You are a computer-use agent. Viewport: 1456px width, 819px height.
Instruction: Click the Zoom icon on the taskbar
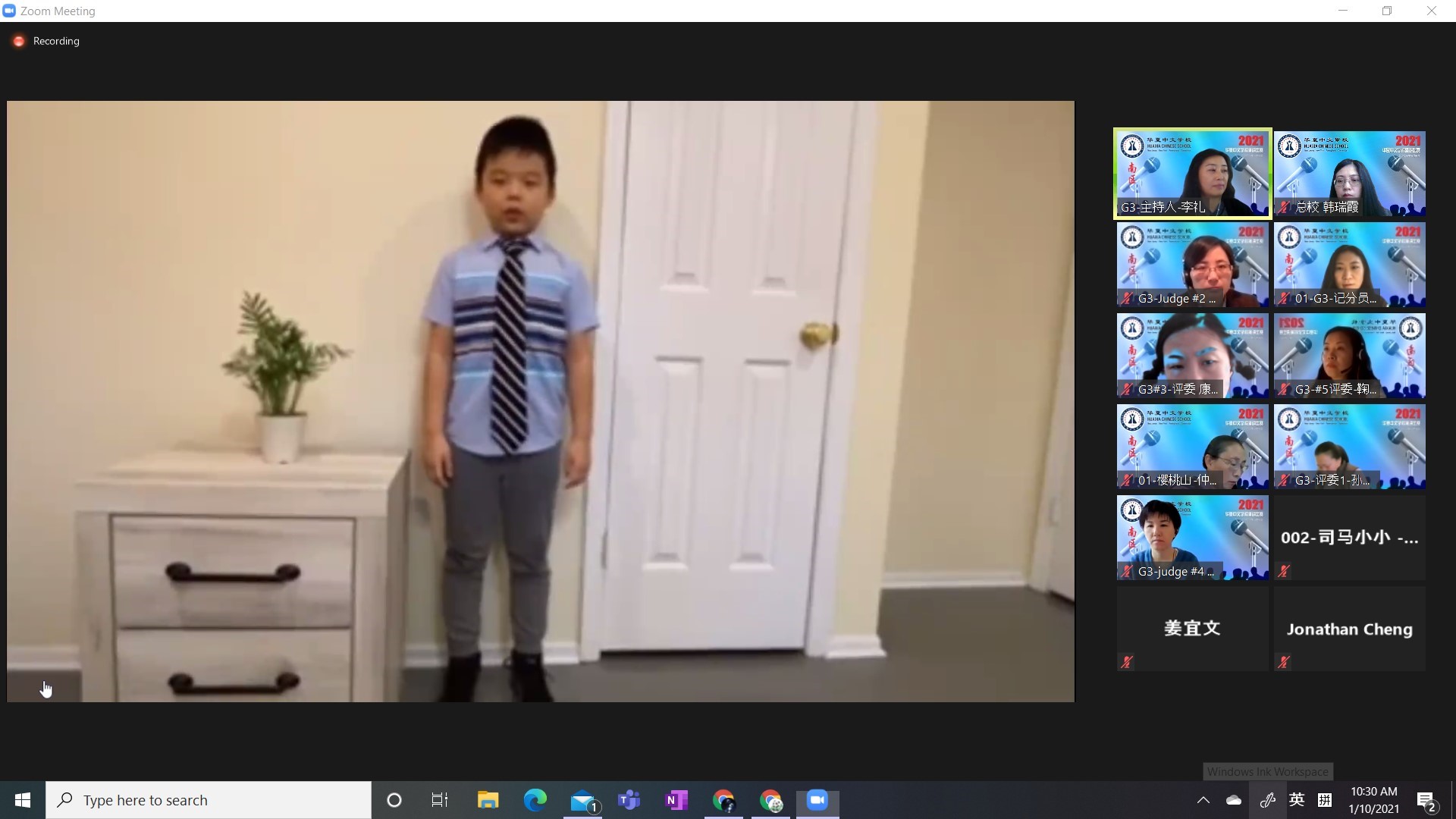817,800
